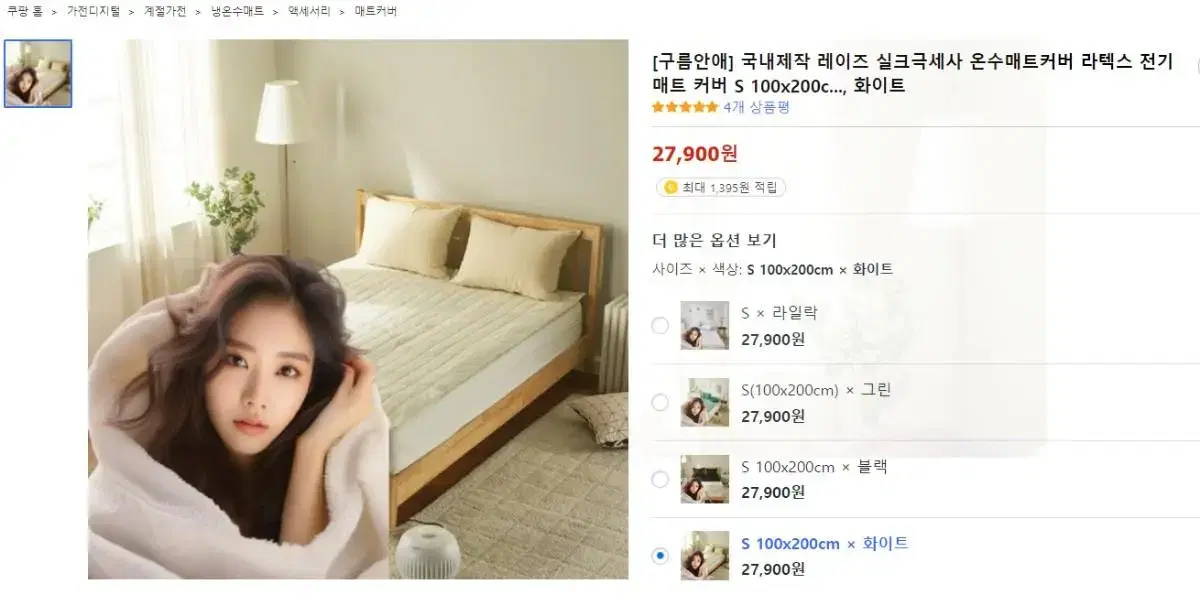Click the 블랙 option thumbnail image
This screenshot has height=605, width=1200.
(705, 479)
